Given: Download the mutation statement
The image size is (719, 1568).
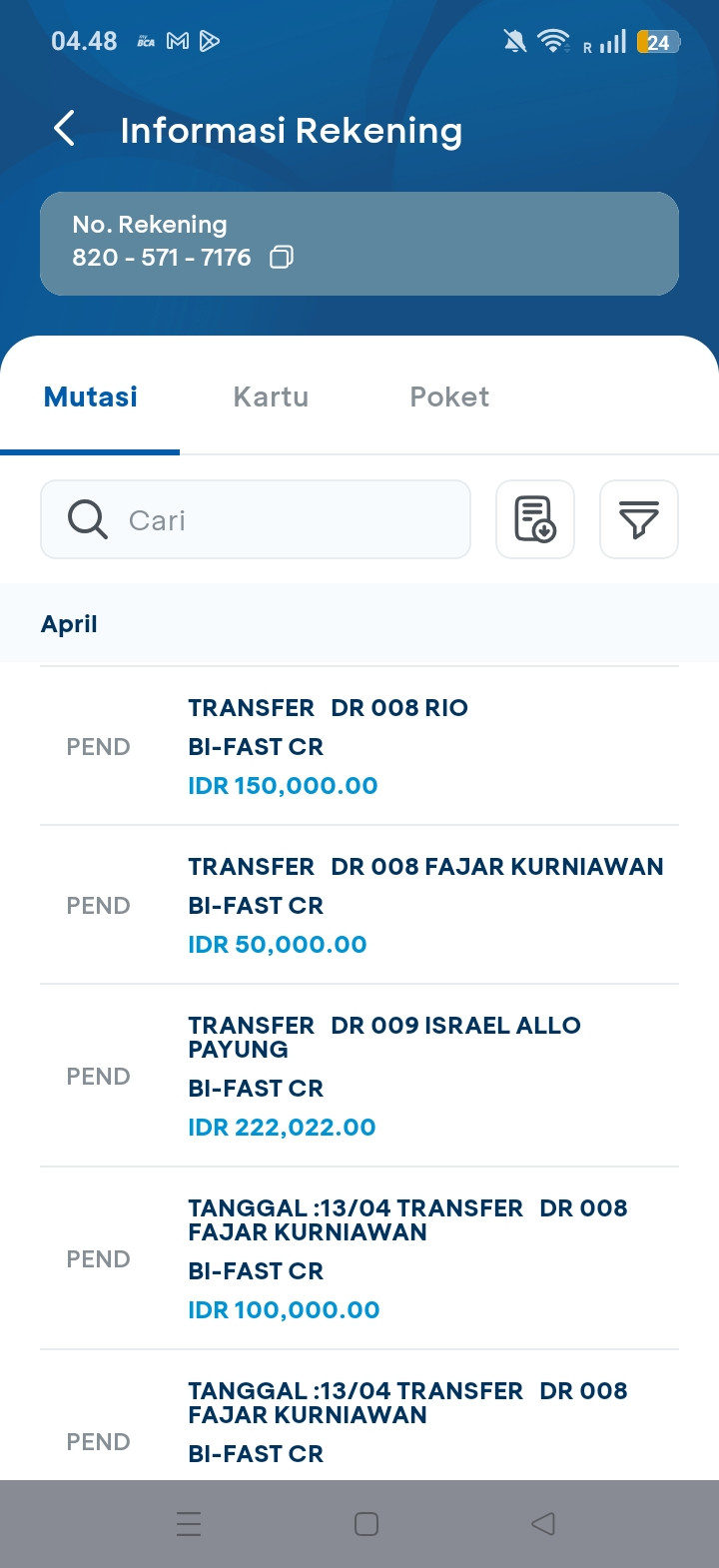Looking at the screenshot, I should (535, 519).
